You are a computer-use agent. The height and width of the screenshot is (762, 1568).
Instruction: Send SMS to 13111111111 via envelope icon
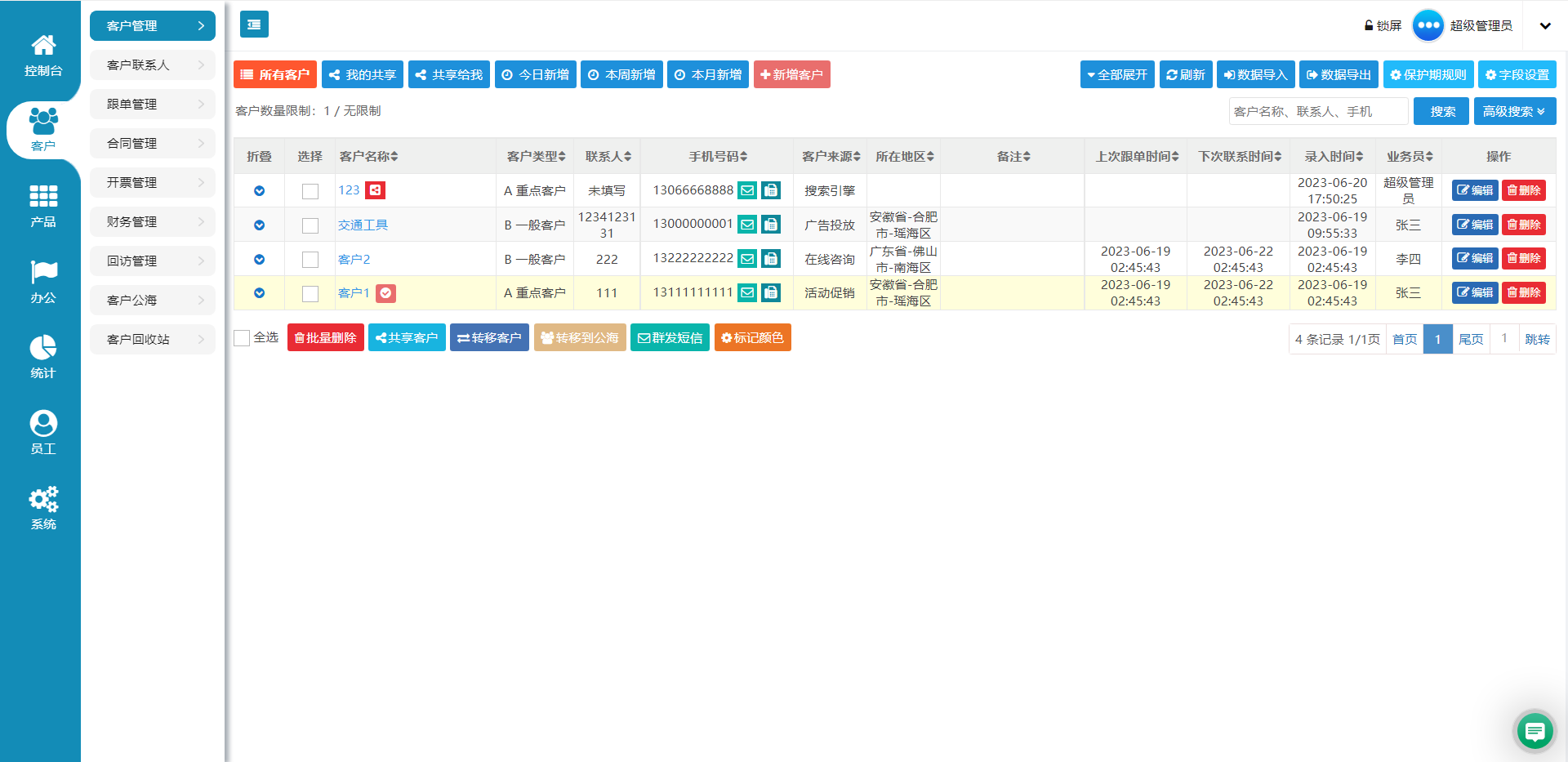point(747,292)
